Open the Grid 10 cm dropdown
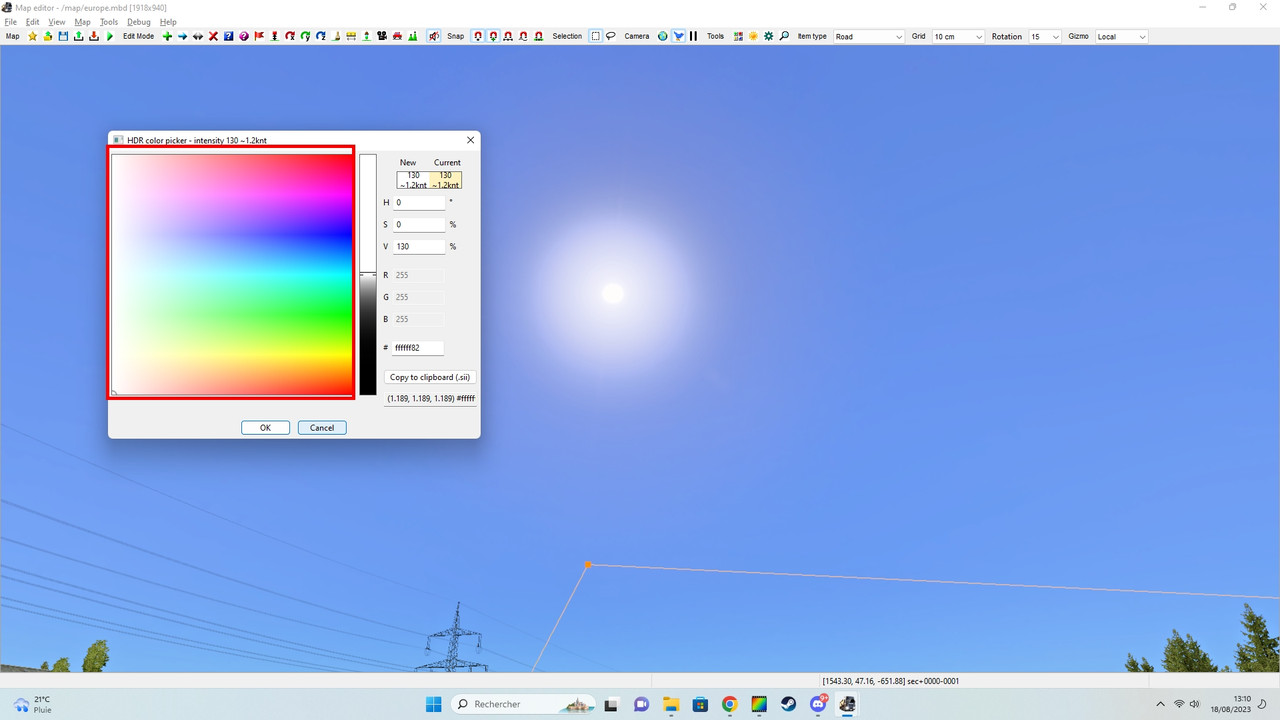1280x720 pixels. tap(958, 36)
